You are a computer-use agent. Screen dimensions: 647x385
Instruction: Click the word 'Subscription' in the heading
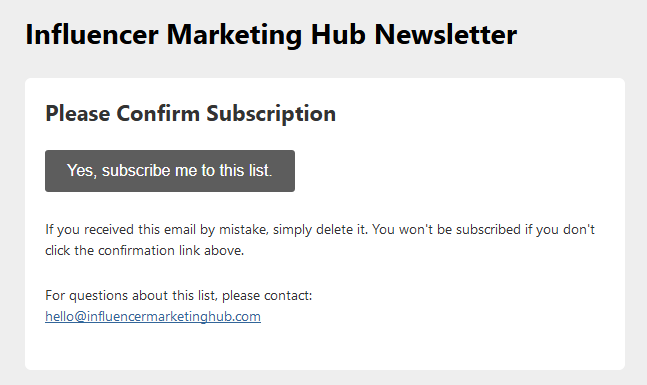coord(271,113)
